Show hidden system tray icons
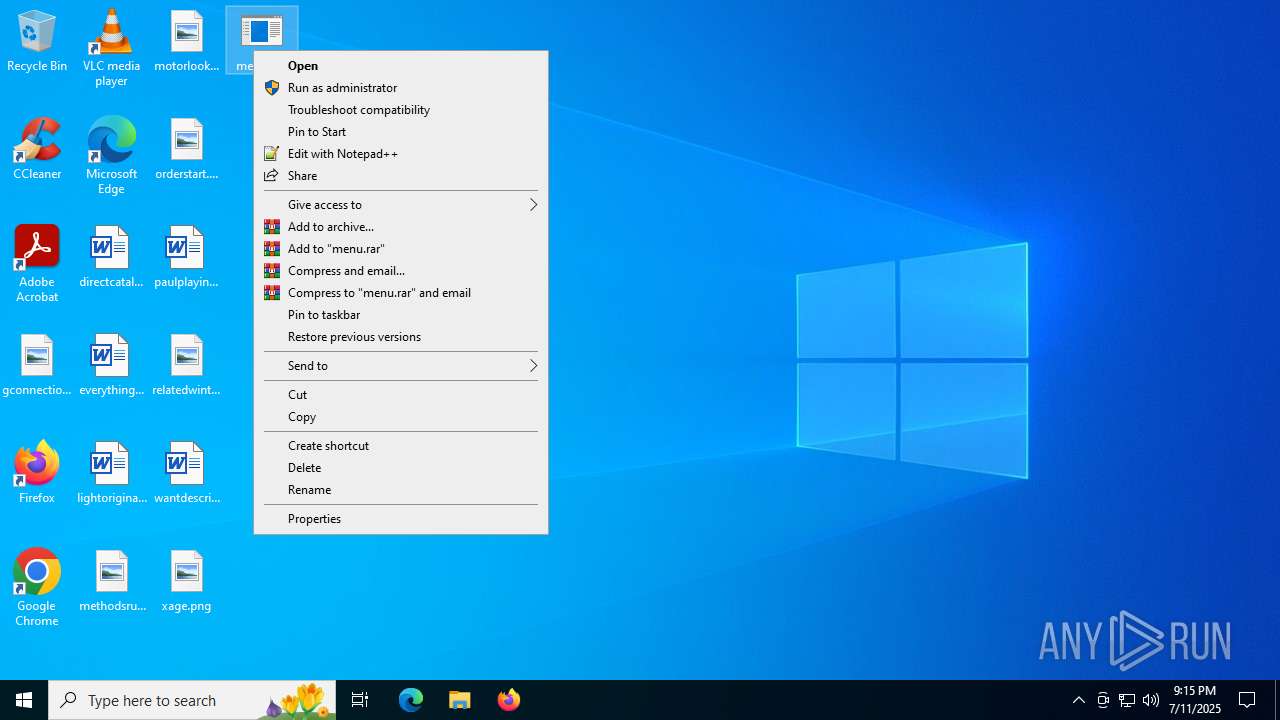This screenshot has height=720, width=1280. point(1079,700)
